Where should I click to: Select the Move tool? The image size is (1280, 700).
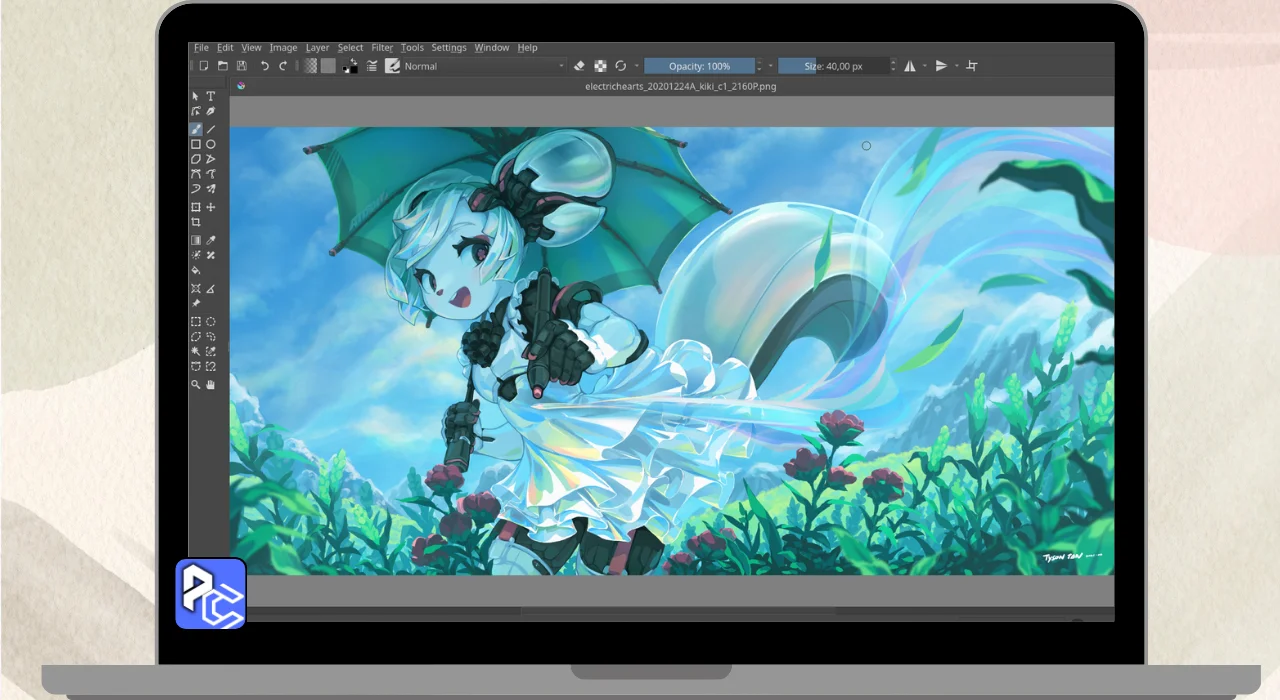click(x=211, y=207)
